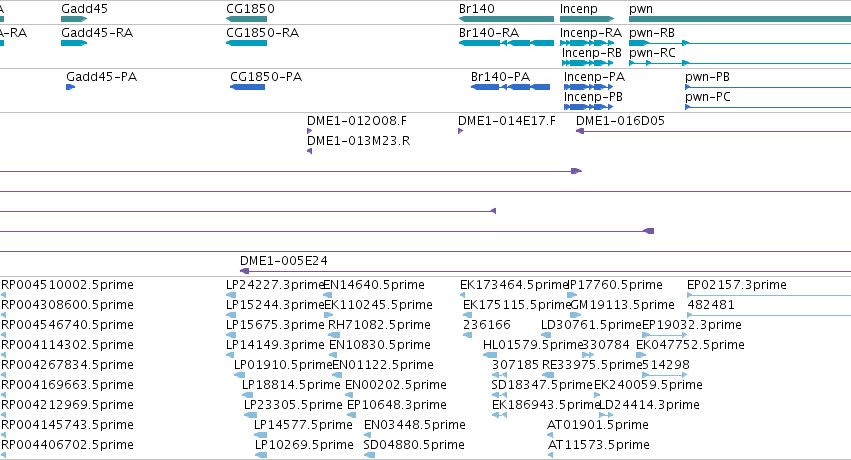Click the pwn-RB transcript label

(x=652, y=33)
